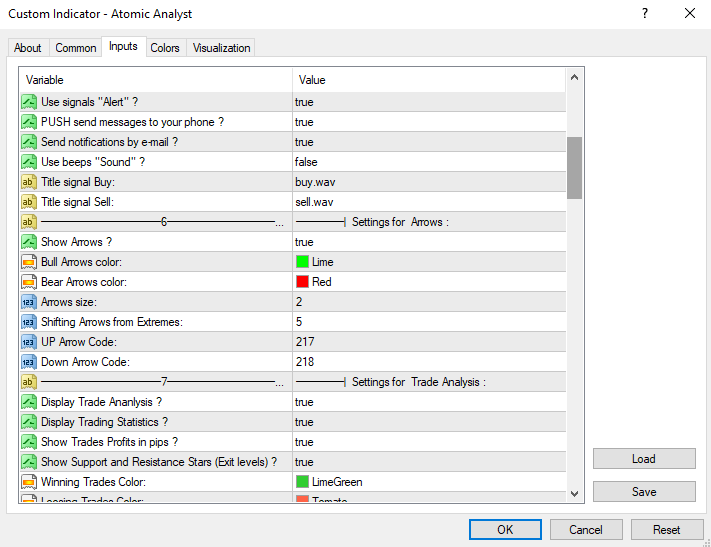The width and height of the screenshot is (711, 547).
Task: Click the icon next to Title signal Buy
Action: 29,182
